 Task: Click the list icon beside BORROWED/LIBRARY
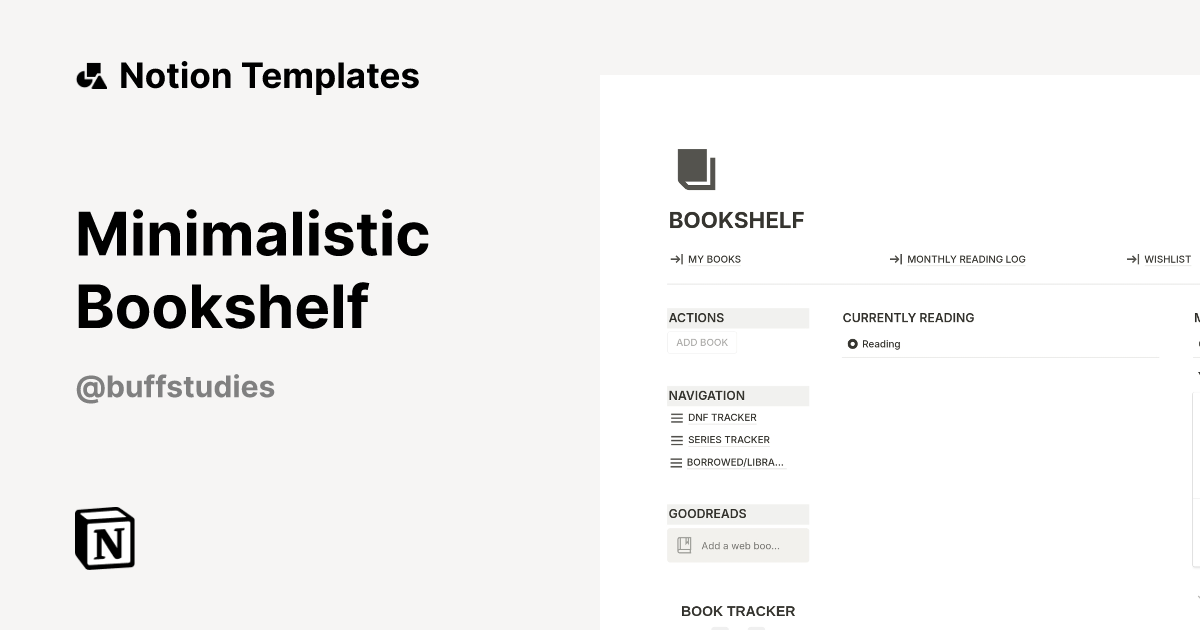(x=676, y=462)
